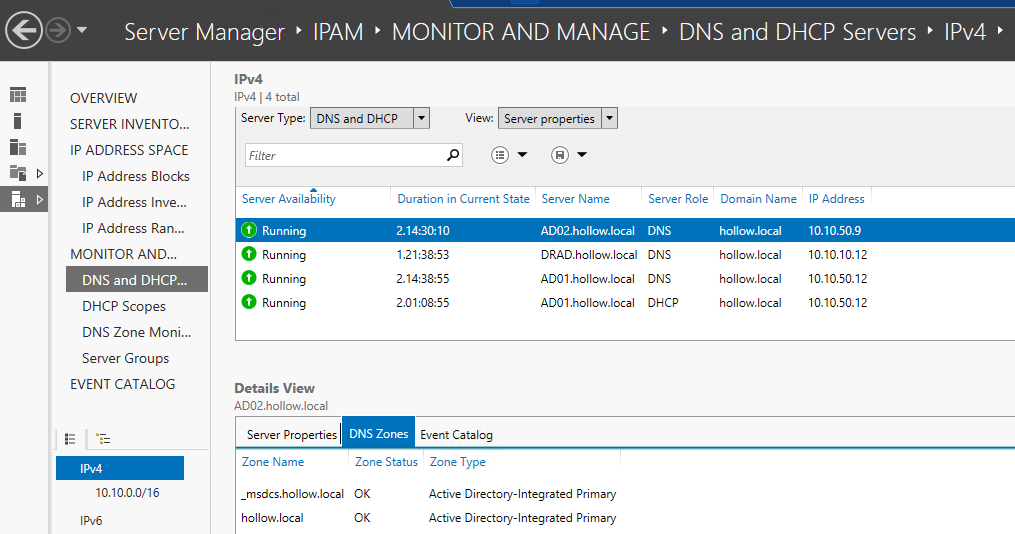The height and width of the screenshot is (534, 1015).
Task: Expand the Server Type dropdown
Action: (x=421, y=118)
